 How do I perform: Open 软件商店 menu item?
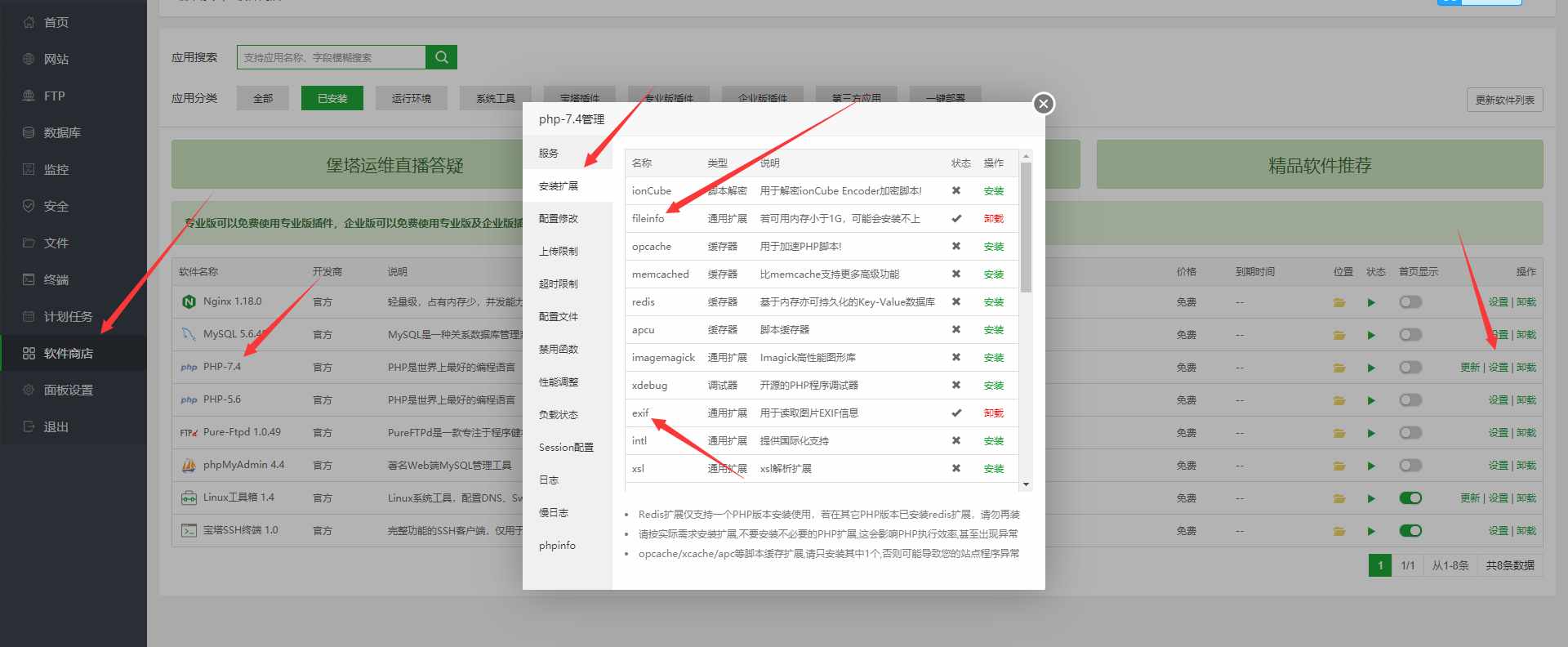(x=73, y=353)
